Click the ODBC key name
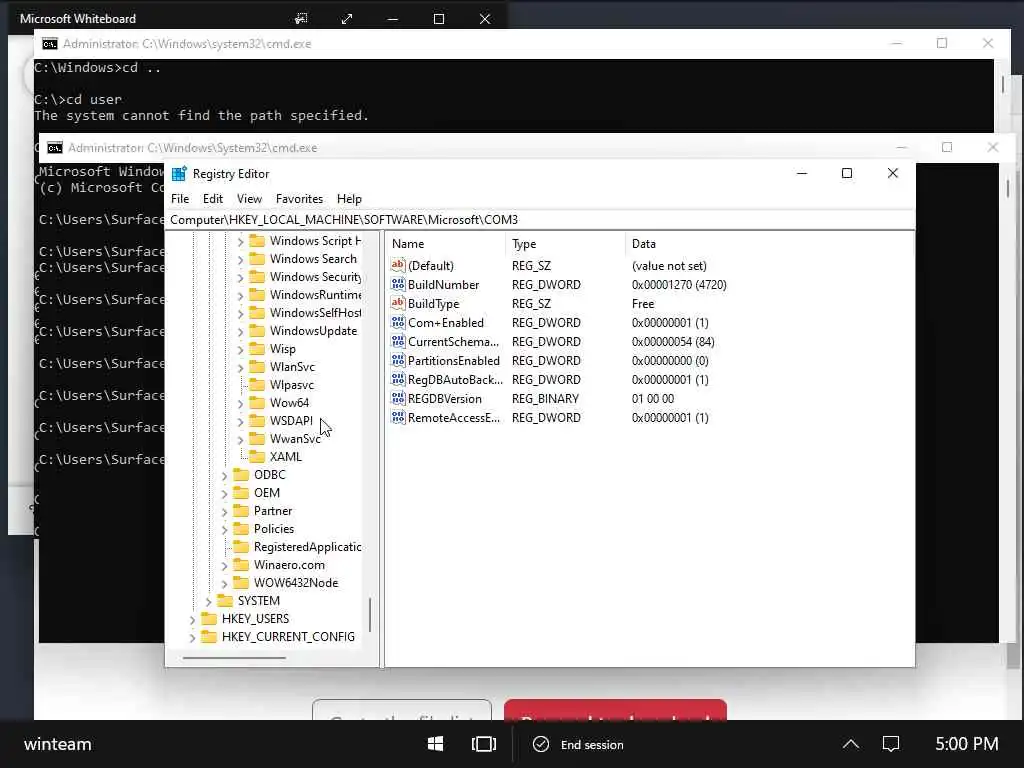Image resolution: width=1024 pixels, height=768 pixels. click(270, 475)
